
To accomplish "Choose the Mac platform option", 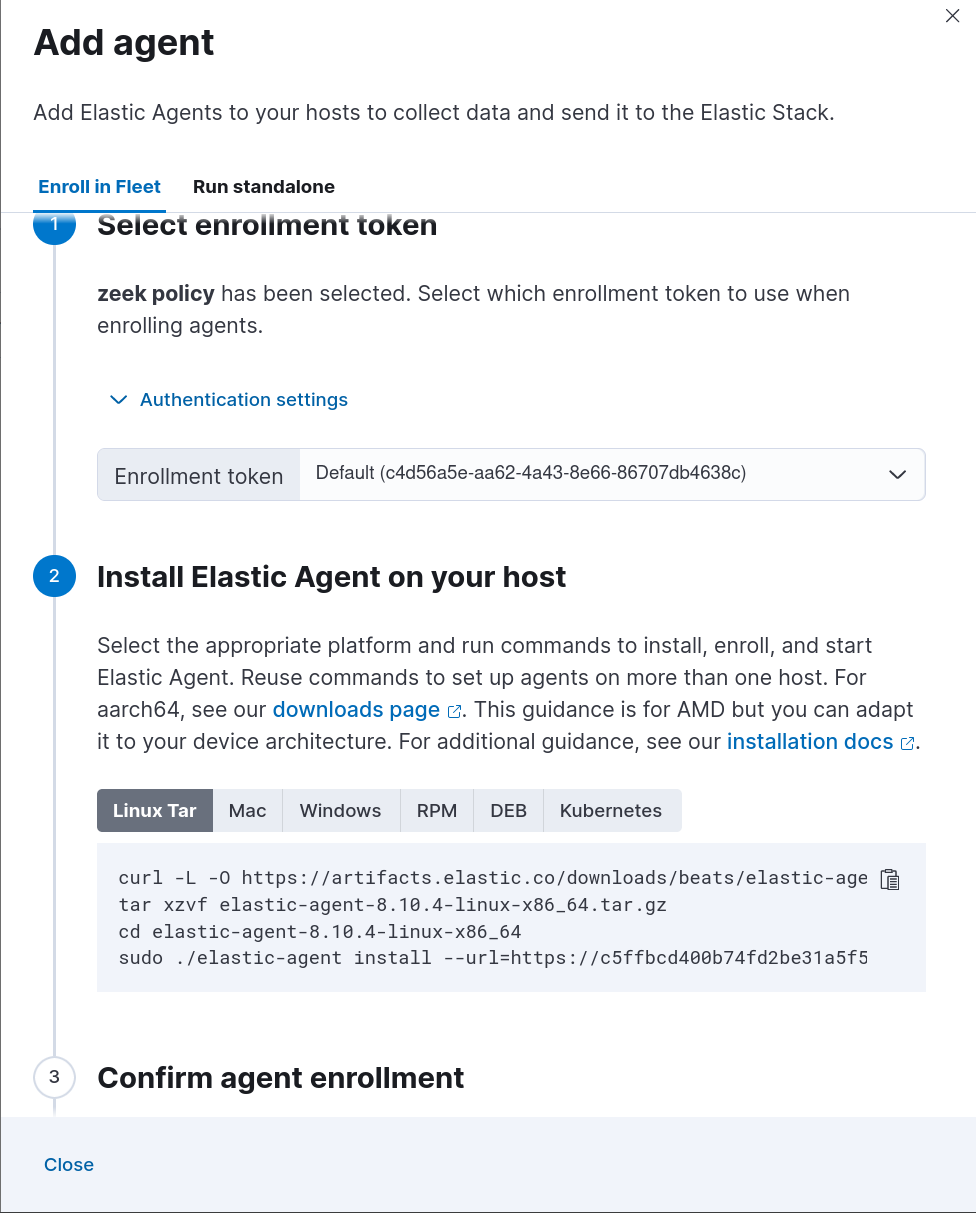I will coord(248,811).
